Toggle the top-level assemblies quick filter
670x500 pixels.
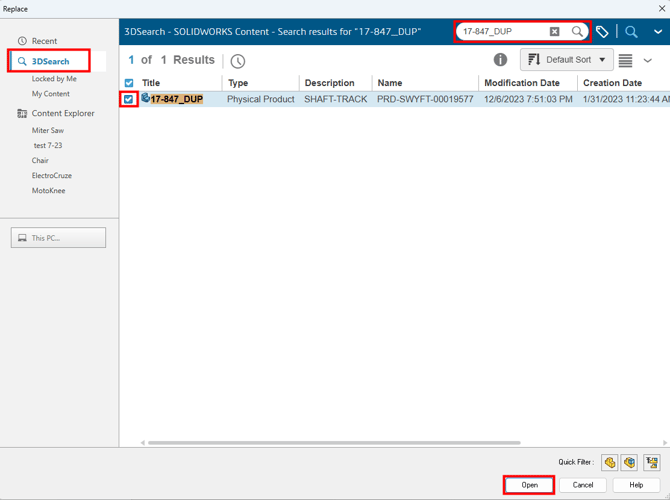(x=652, y=462)
